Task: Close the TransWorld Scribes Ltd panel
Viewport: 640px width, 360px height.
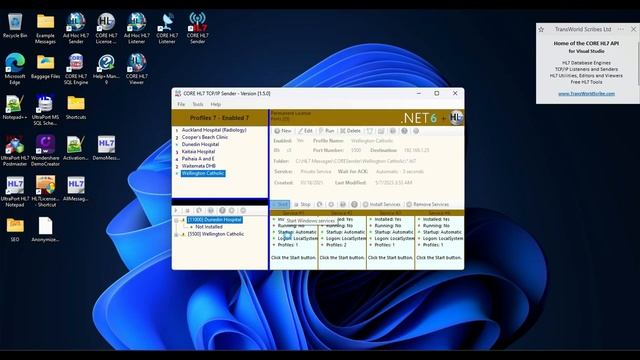Action: (633, 29)
